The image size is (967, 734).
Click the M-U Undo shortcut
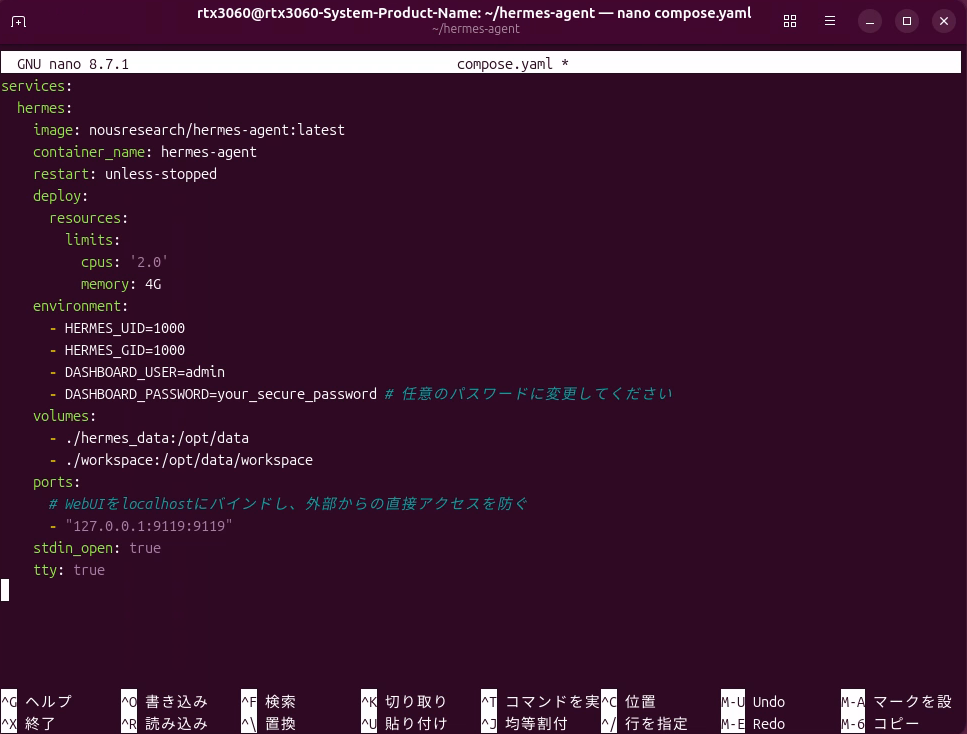click(x=753, y=701)
